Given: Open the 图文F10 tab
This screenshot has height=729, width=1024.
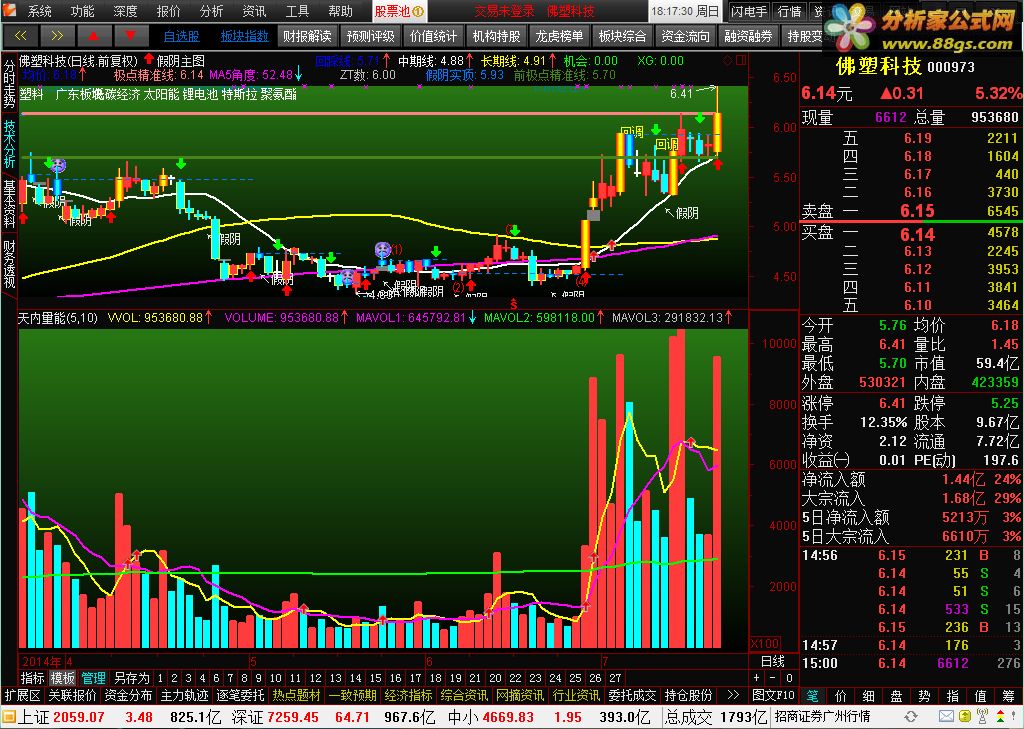Looking at the screenshot, I should point(773,695).
